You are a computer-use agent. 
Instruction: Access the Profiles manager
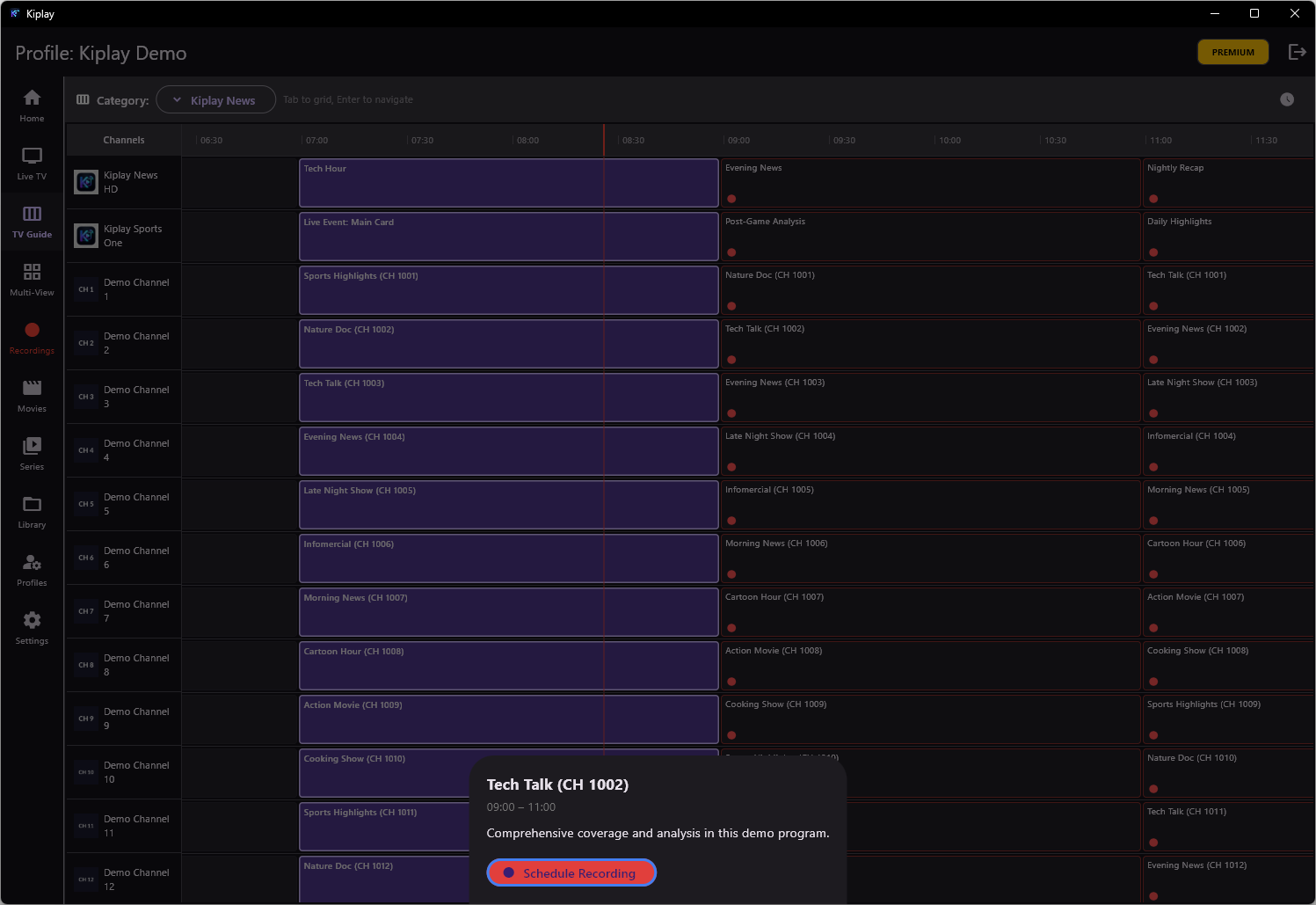click(32, 569)
